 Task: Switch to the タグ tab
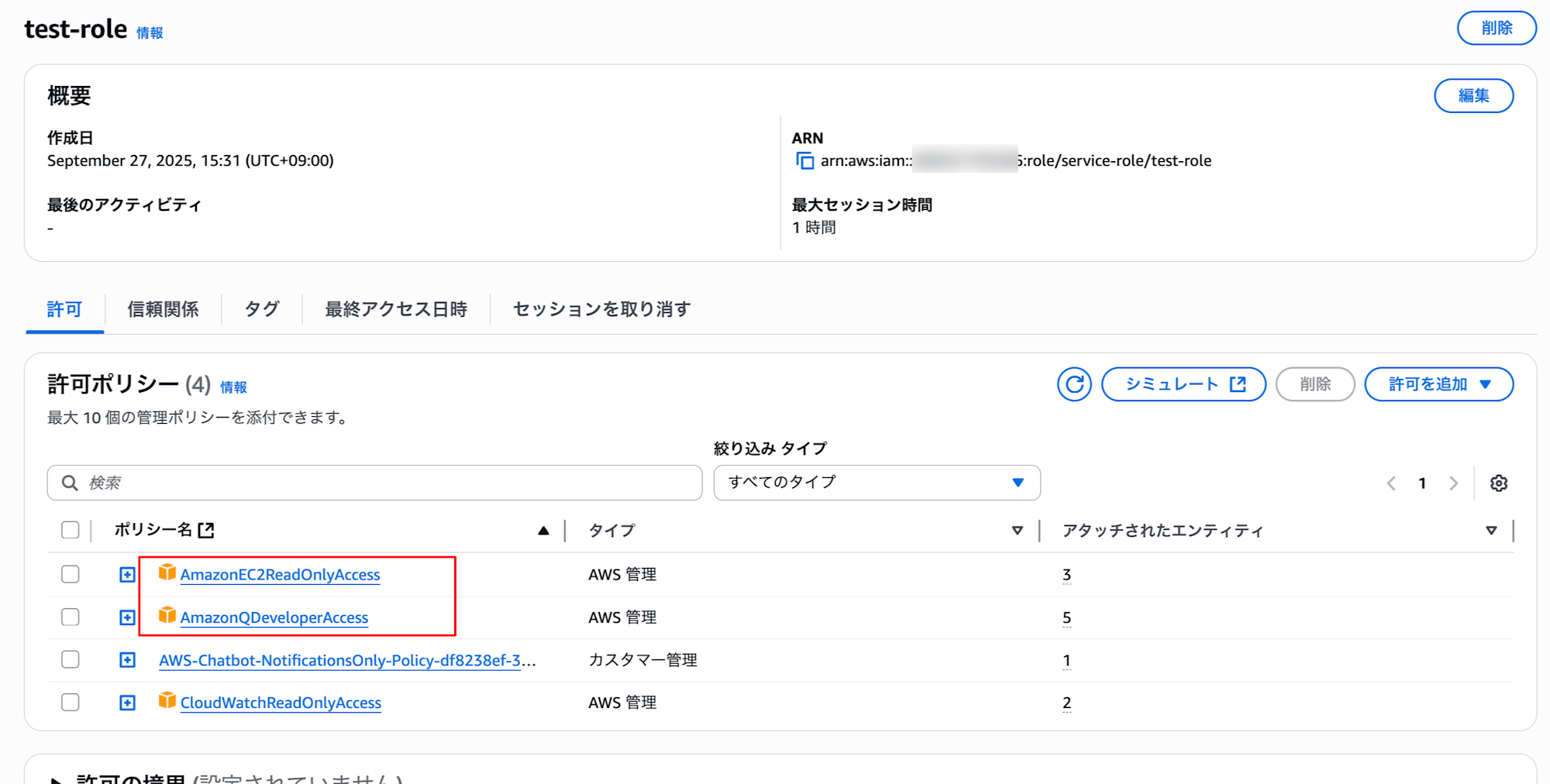tap(262, 310)
